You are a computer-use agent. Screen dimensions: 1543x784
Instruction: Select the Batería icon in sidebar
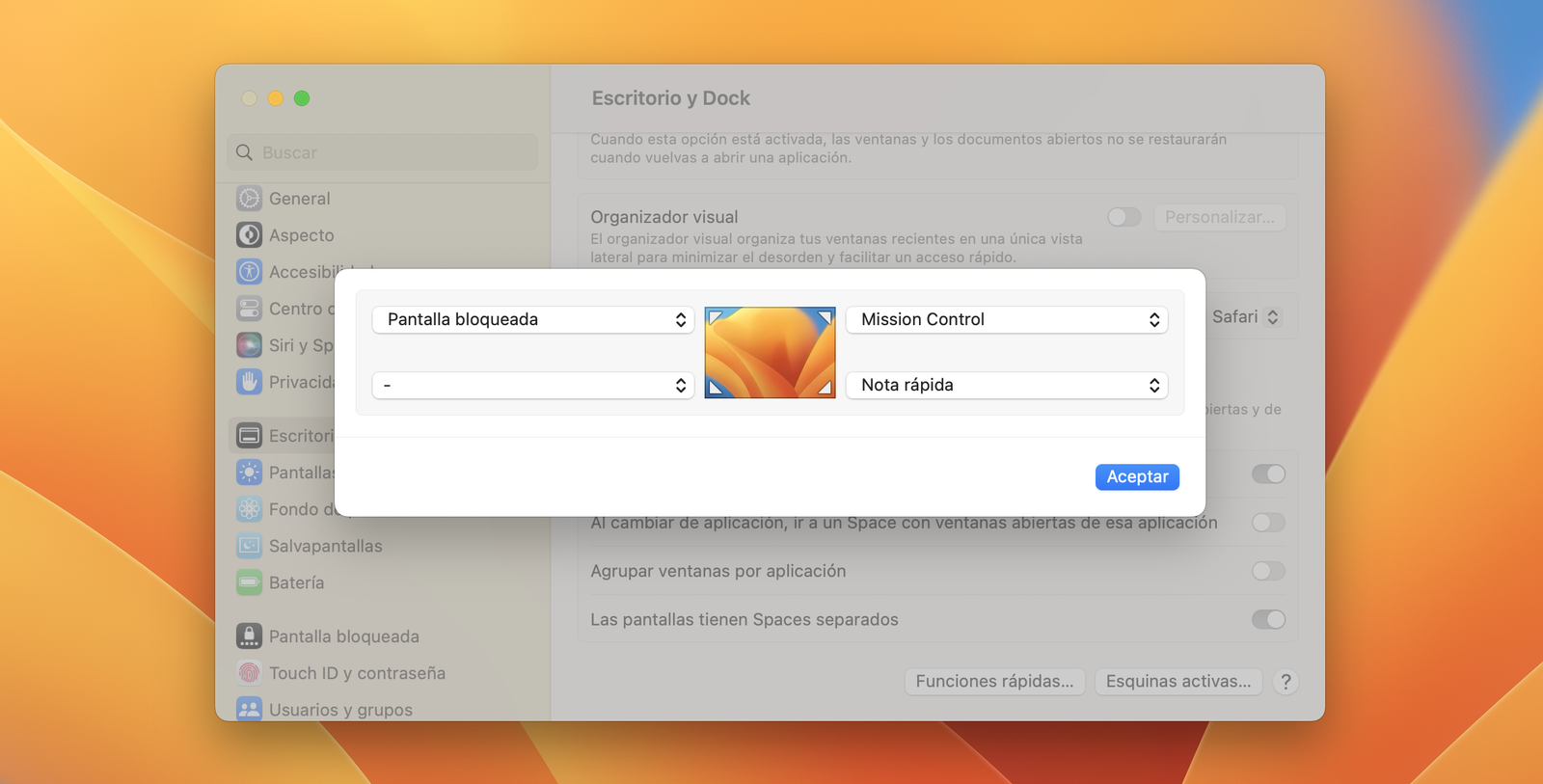(x=249, y=582)
